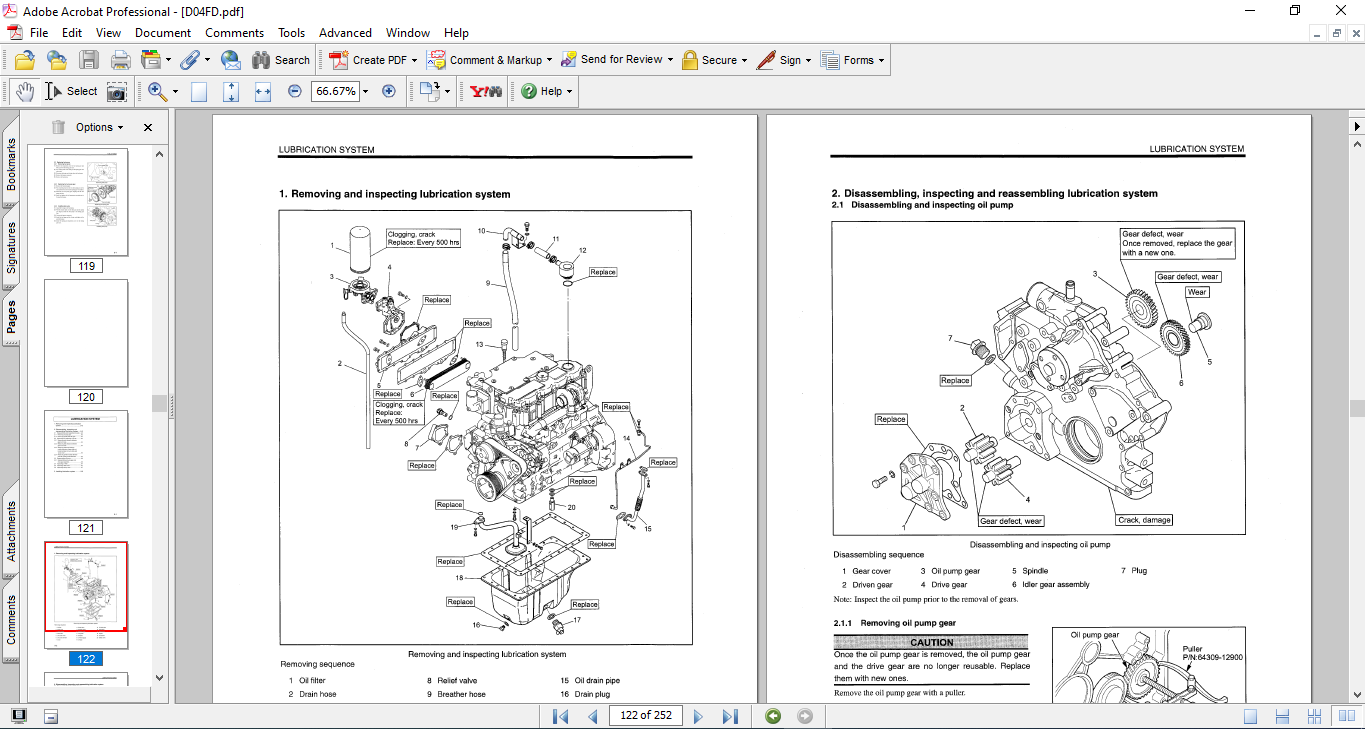Click the Save floppy disk icon
This screenshot has width=1365, height=729.
89,60
